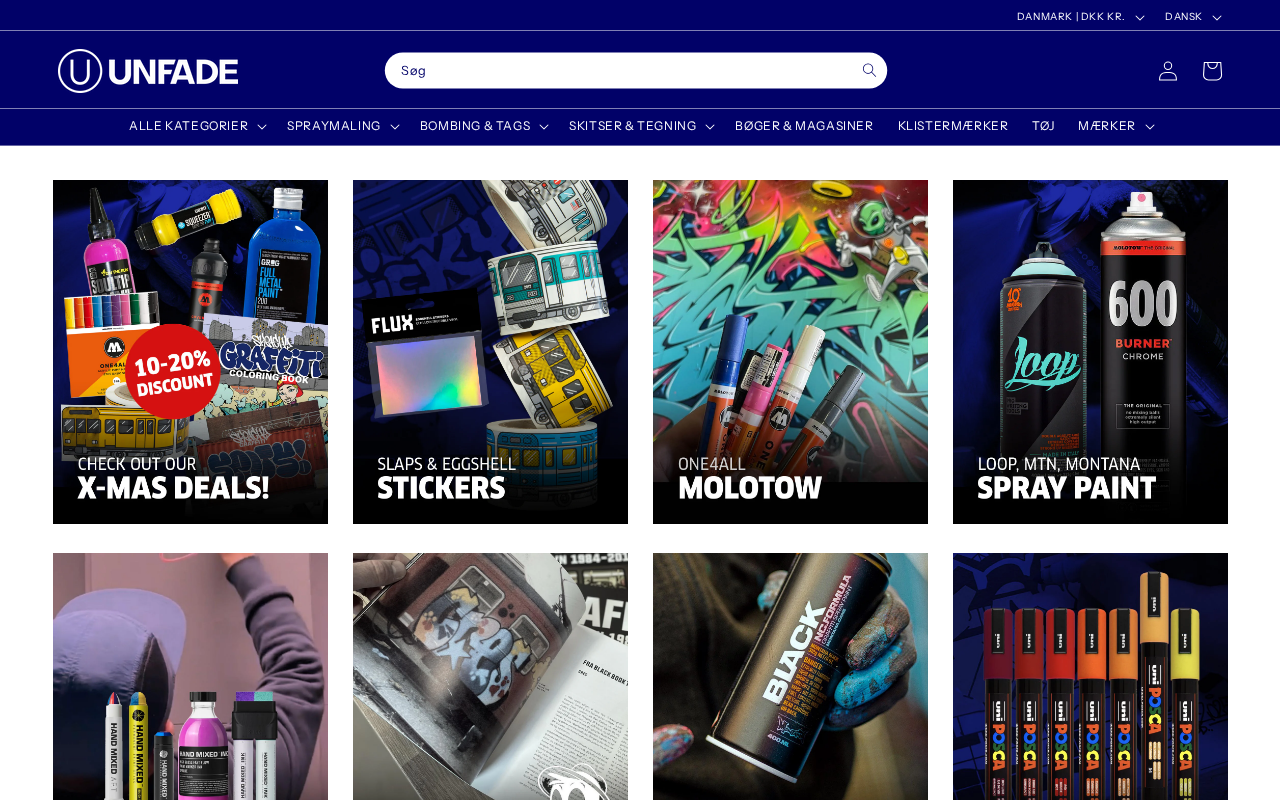
Task: Go to Bøger & Magasiner
Action: click(x=804, y=126)
